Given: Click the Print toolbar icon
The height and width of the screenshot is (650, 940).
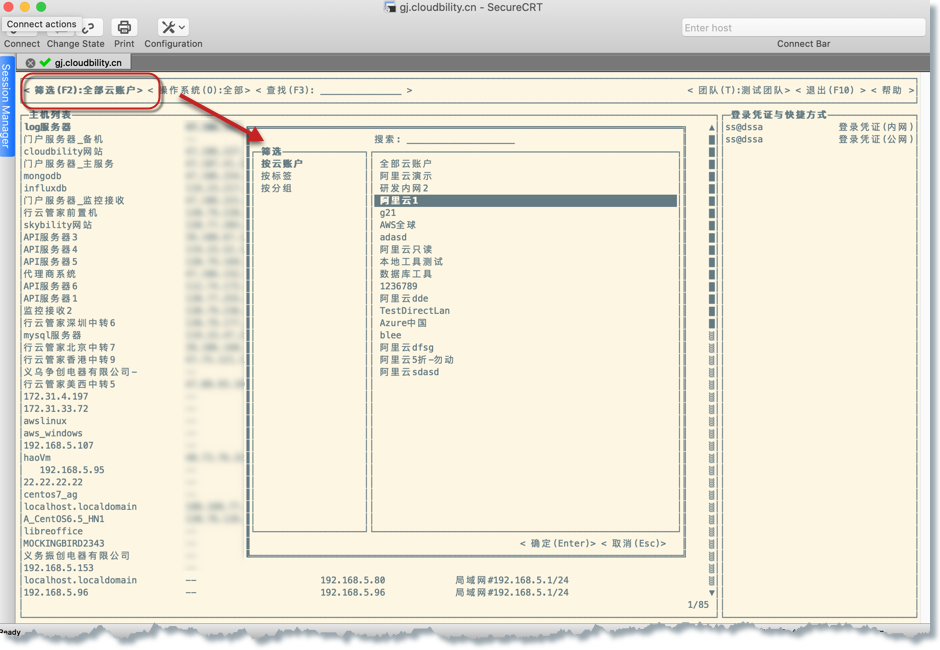Looking at the screenshot, I should coord(124,28).
